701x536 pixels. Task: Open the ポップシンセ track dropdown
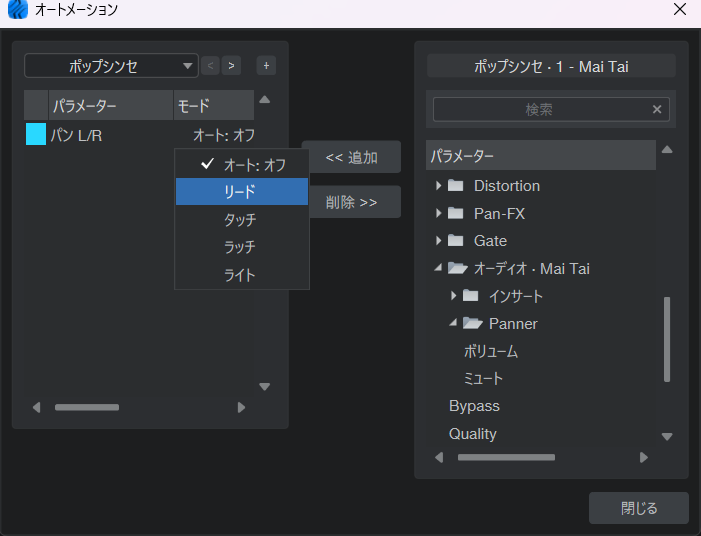pyautogui.click(x=111, y=66)
